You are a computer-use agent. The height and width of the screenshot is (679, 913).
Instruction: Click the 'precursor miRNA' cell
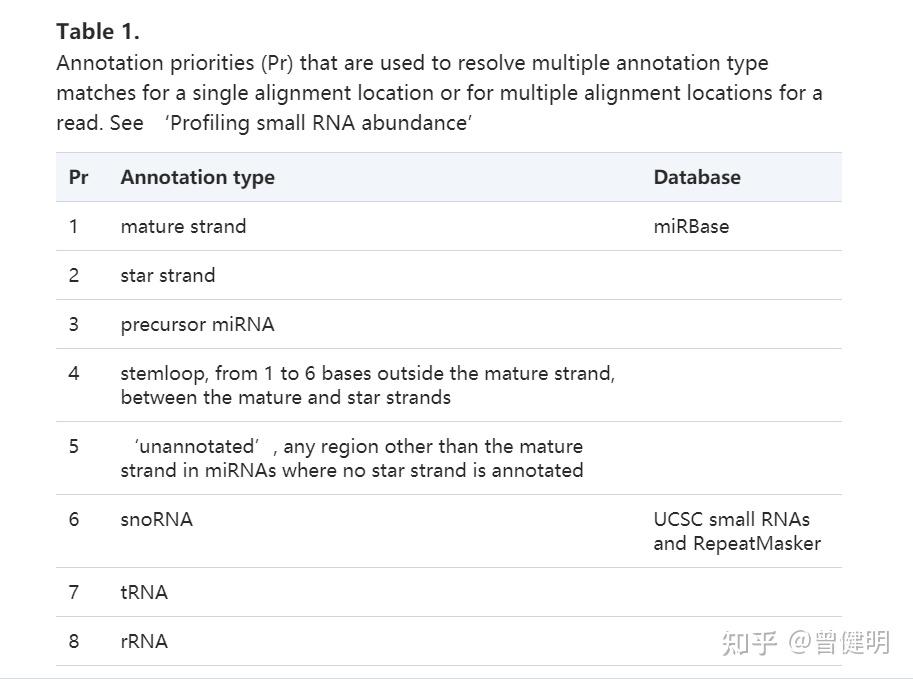197,324
